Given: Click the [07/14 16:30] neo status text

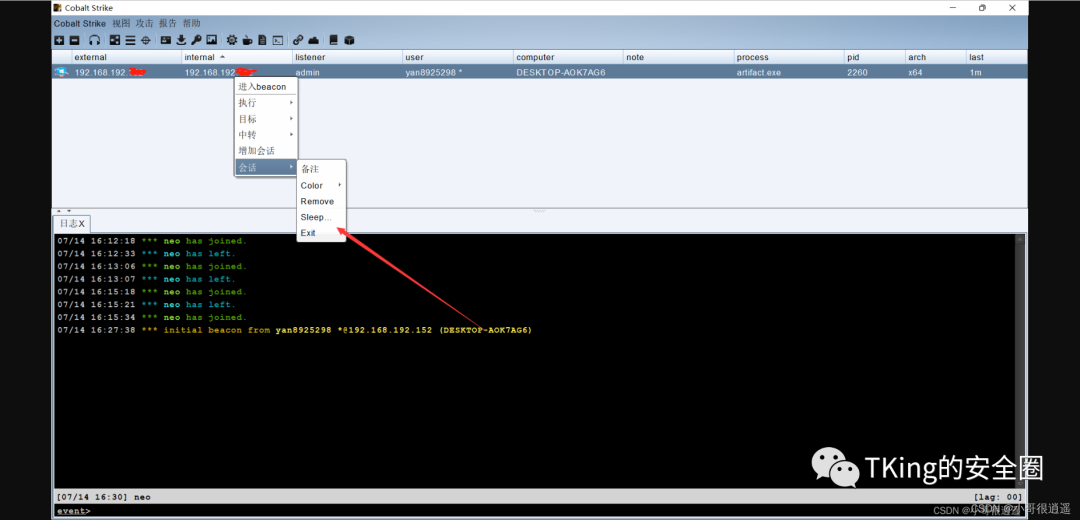Looking at the screenshot, I should [x=104, y=497].
